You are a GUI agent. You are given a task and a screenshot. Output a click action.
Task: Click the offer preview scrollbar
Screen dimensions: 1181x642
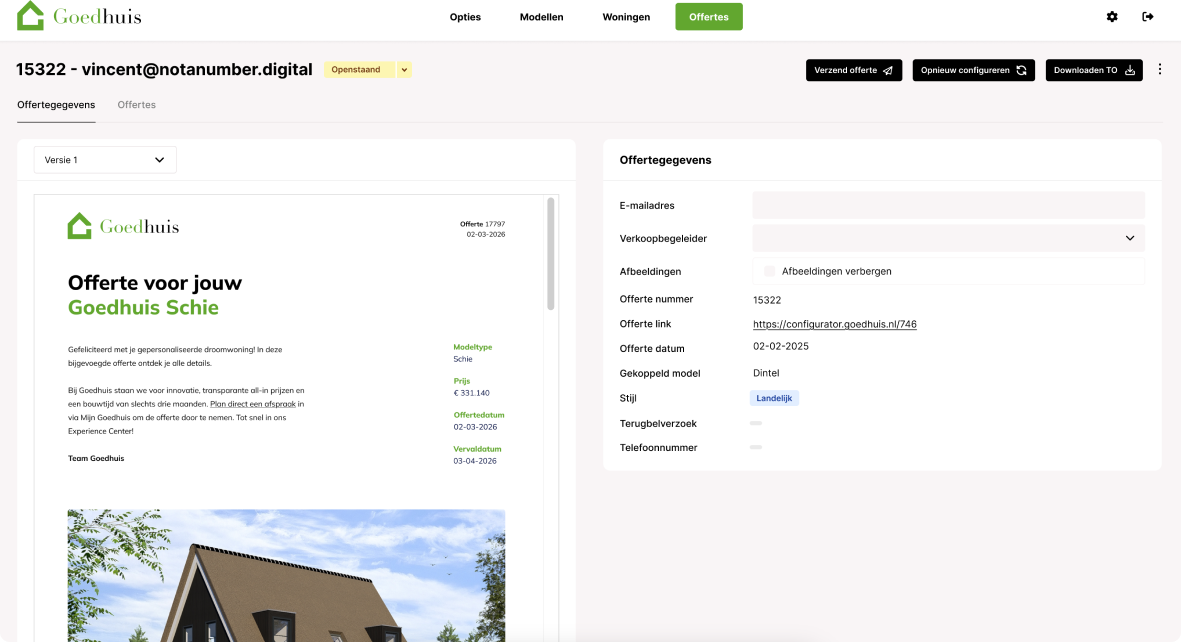coord(551,254)
